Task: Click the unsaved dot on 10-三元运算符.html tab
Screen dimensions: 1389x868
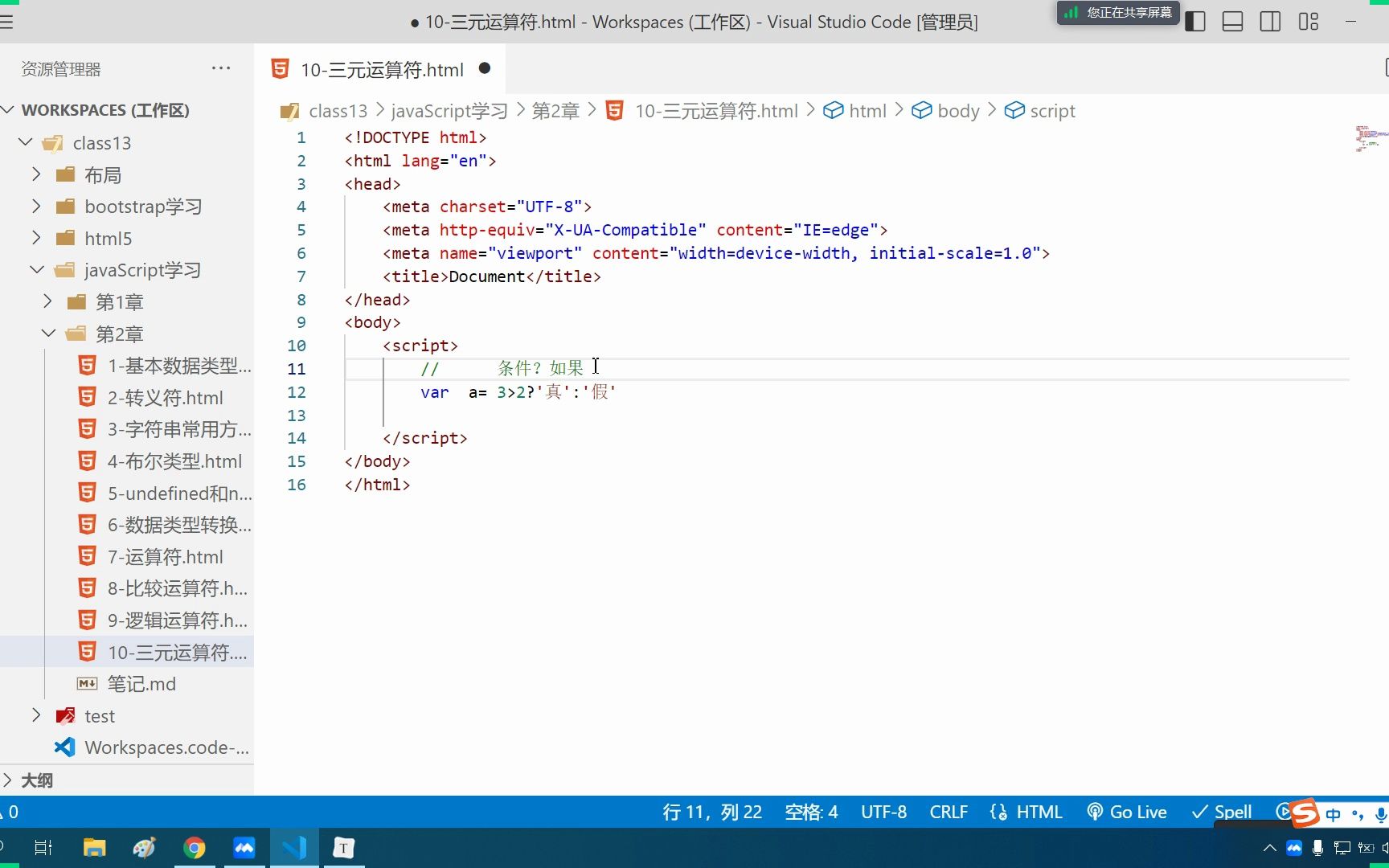Action: pyautogui.click(x=485, y=68)
